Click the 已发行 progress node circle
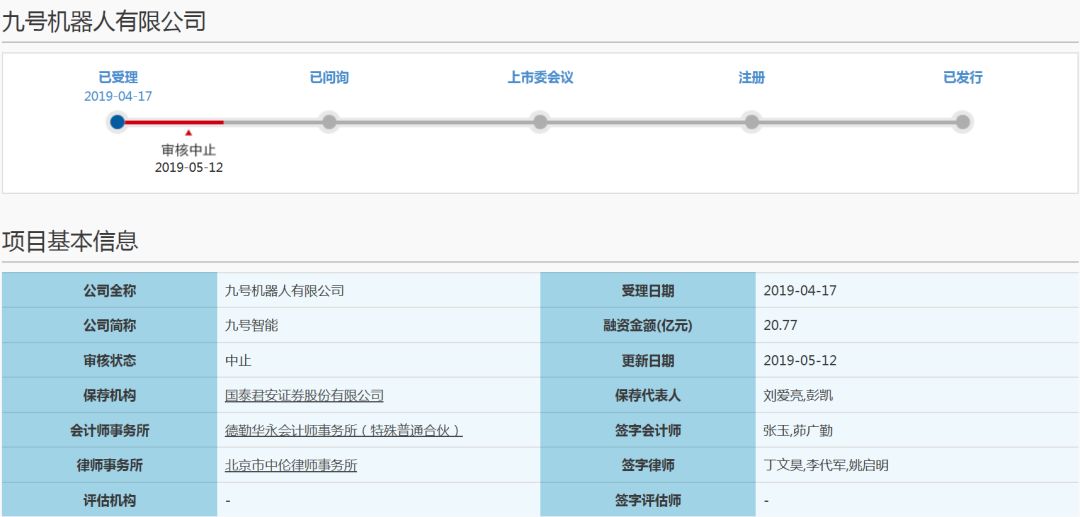The width and height of the screenshot is (1080, 517). click(962, 122)
